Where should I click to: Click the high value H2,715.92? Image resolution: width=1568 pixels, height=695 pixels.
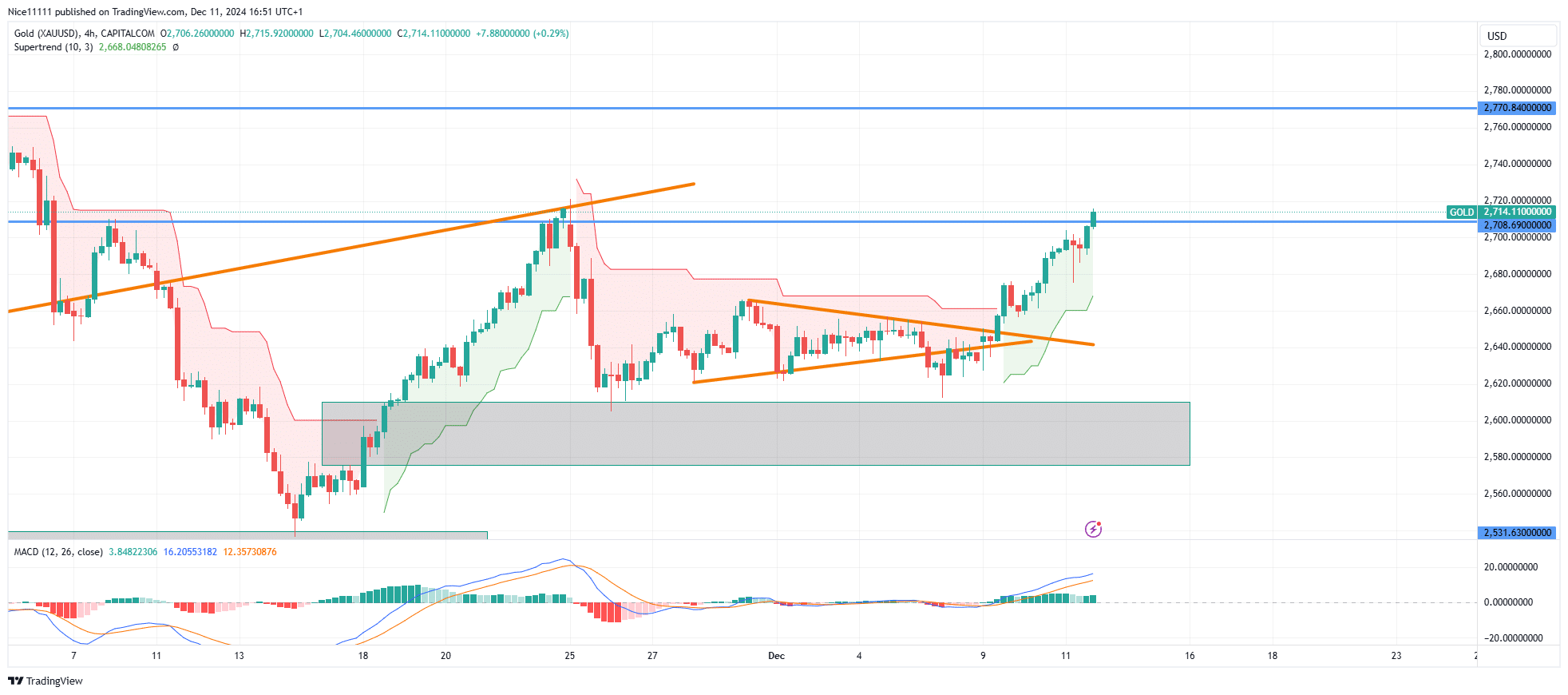(x=276, y=34)
